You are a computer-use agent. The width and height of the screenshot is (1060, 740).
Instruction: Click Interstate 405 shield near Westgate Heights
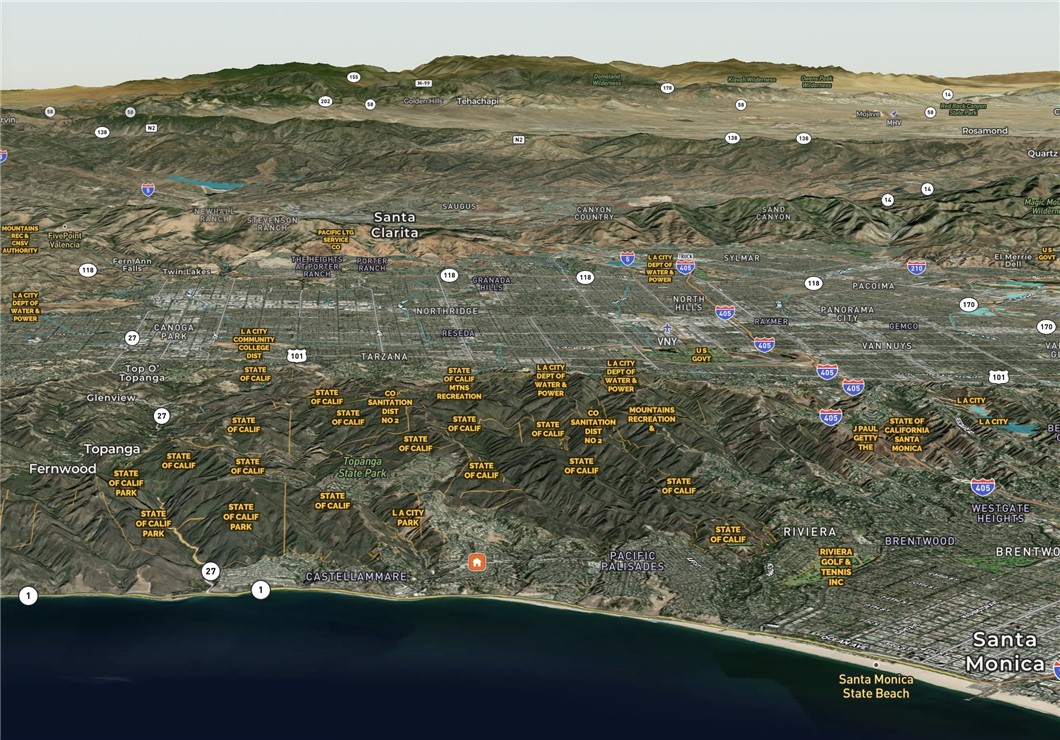[x=982, y=487]
